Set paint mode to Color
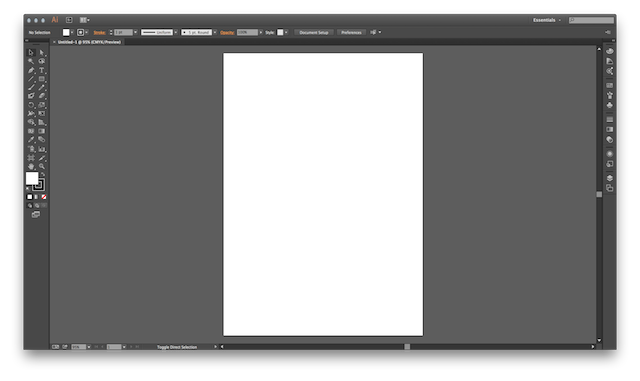This screenshot has width=640, height=381. click(29, 197)
